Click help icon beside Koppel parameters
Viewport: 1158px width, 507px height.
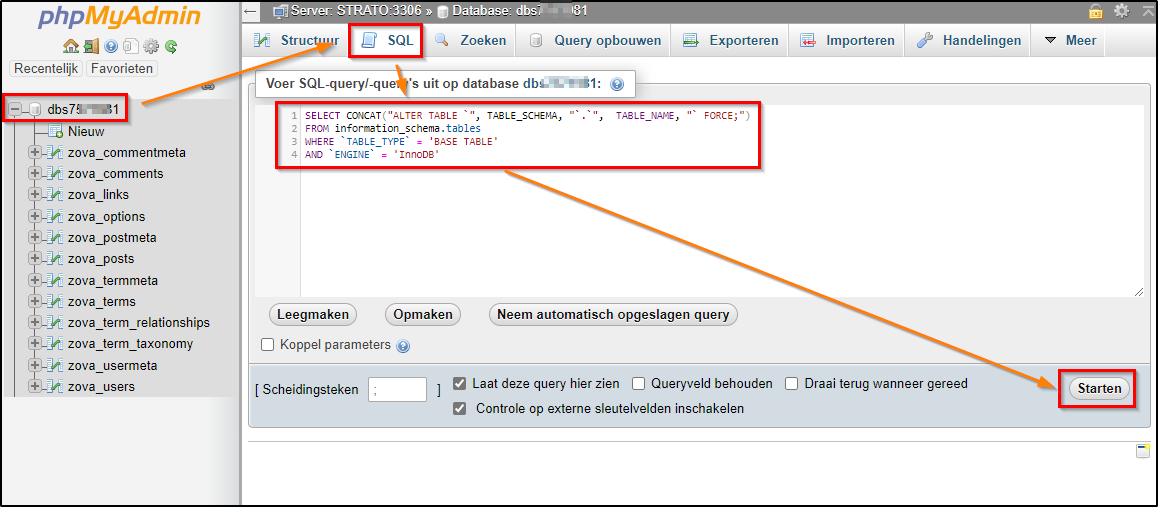(x=403, y=345)
